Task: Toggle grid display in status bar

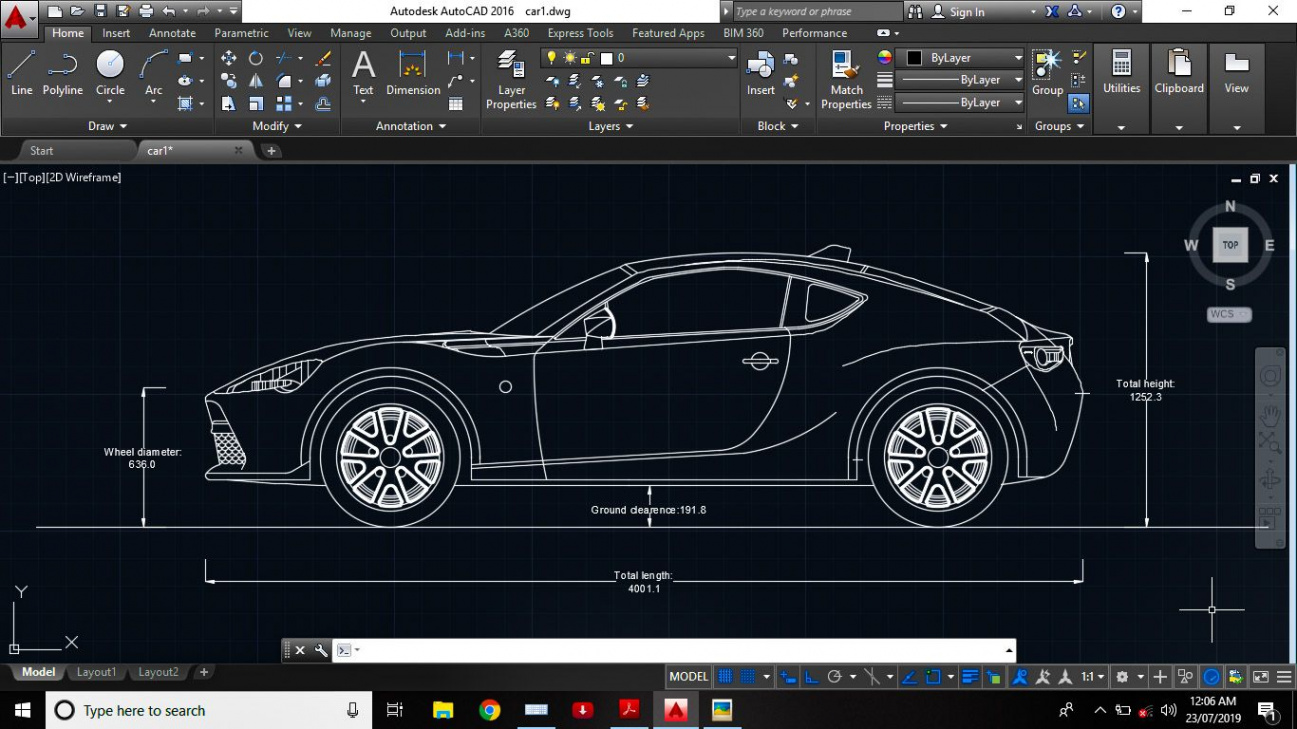Action: (x=726, y=677)
